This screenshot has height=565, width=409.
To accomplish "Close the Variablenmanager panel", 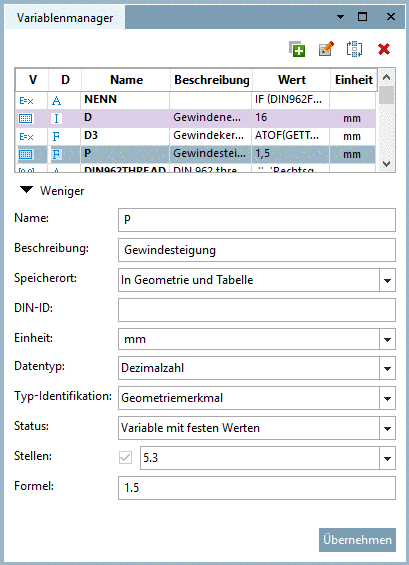I will point(391,17).
